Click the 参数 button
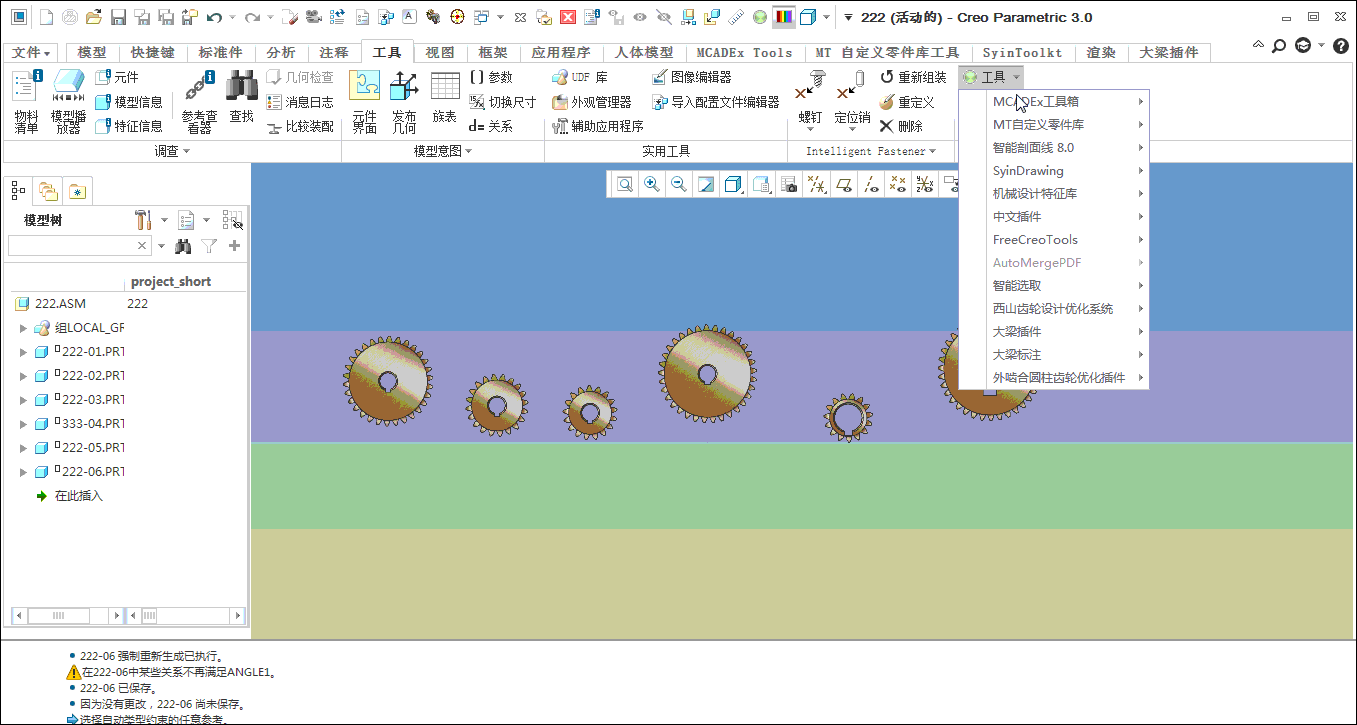This screenshot has width=1357, height=725. (490, 77)
